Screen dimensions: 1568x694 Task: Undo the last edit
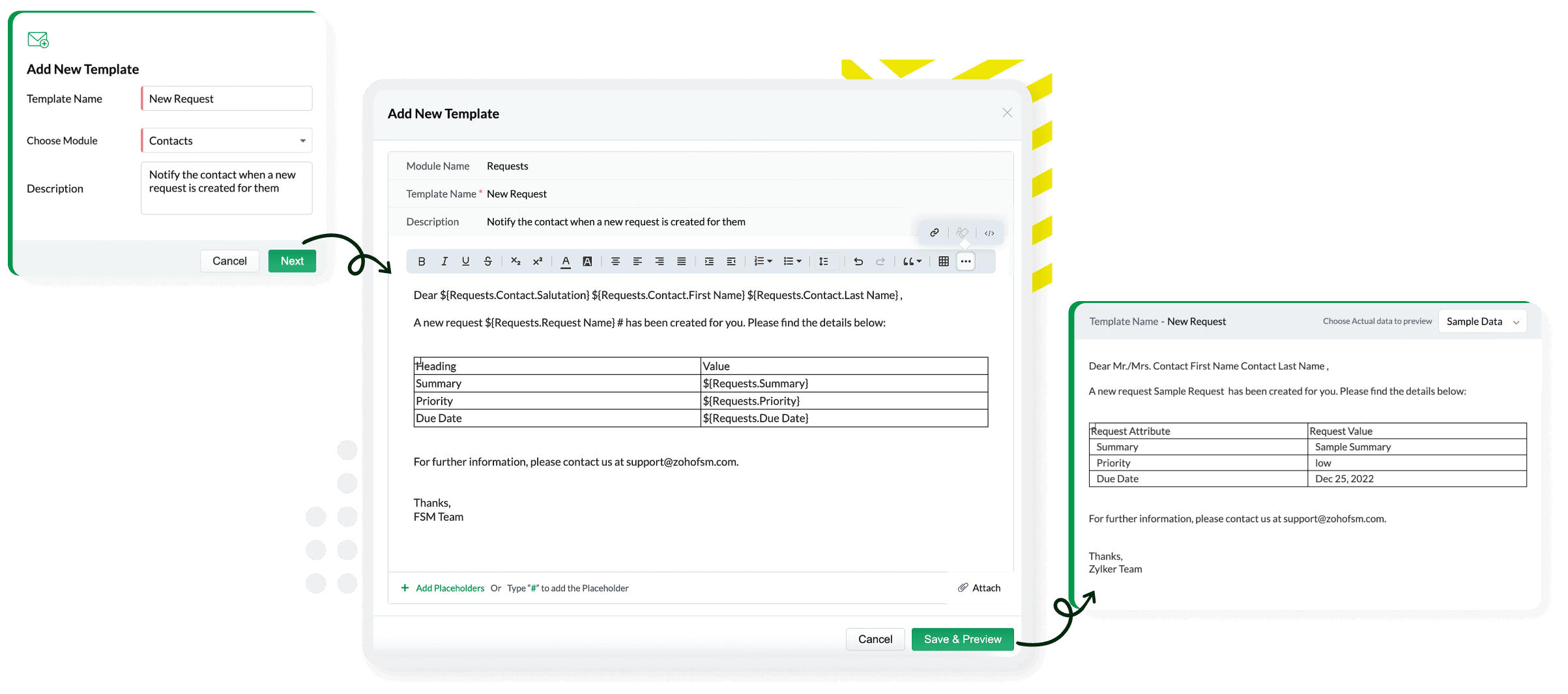point(858,261)
